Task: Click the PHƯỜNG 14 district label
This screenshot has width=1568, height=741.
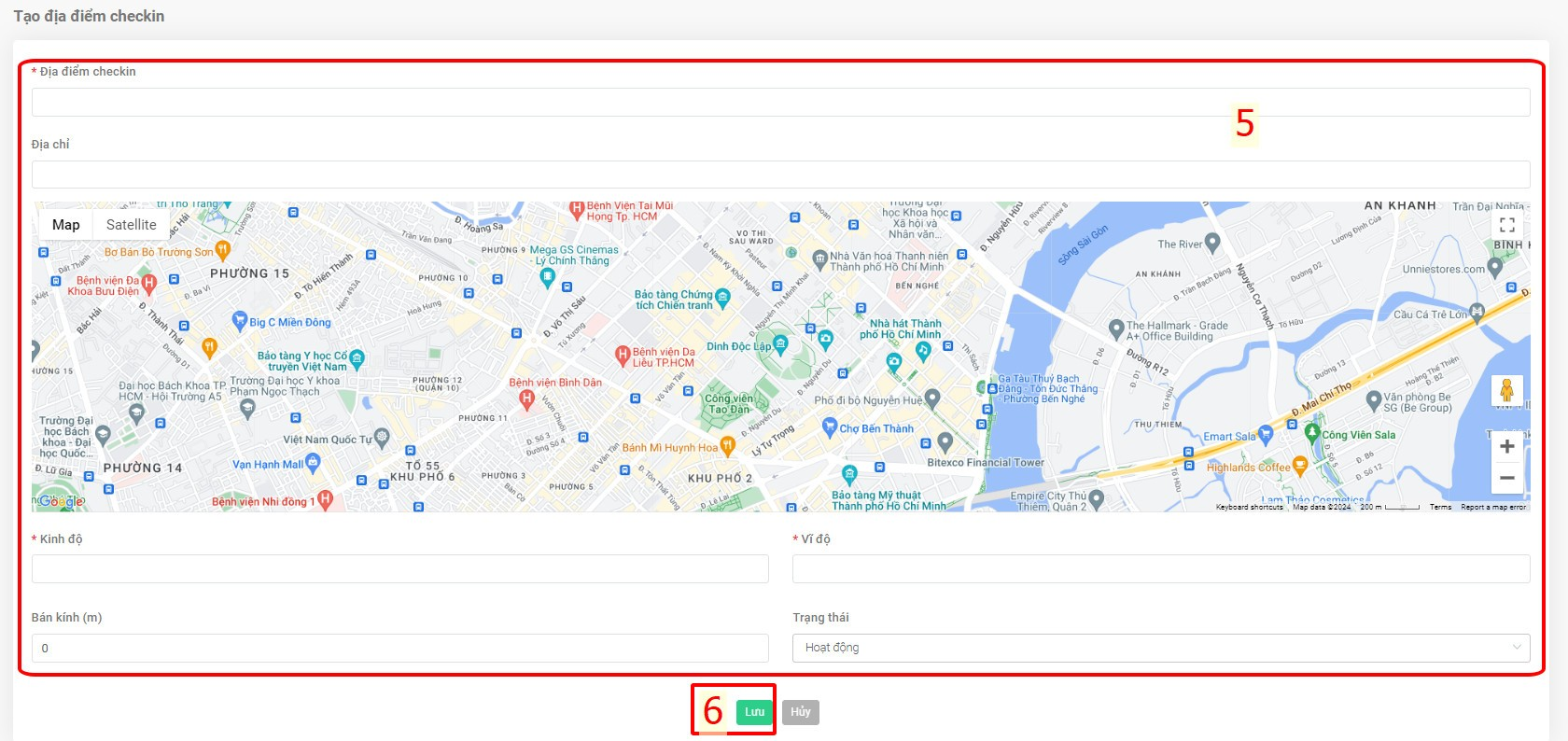Action: coord(143,468)
